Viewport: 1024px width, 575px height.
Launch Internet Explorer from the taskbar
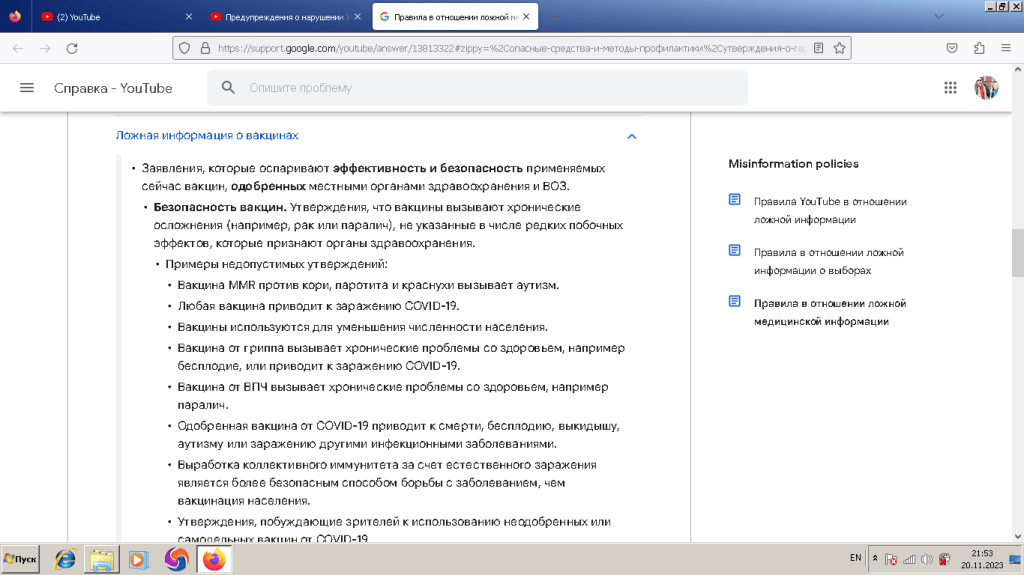coord(65,559)
